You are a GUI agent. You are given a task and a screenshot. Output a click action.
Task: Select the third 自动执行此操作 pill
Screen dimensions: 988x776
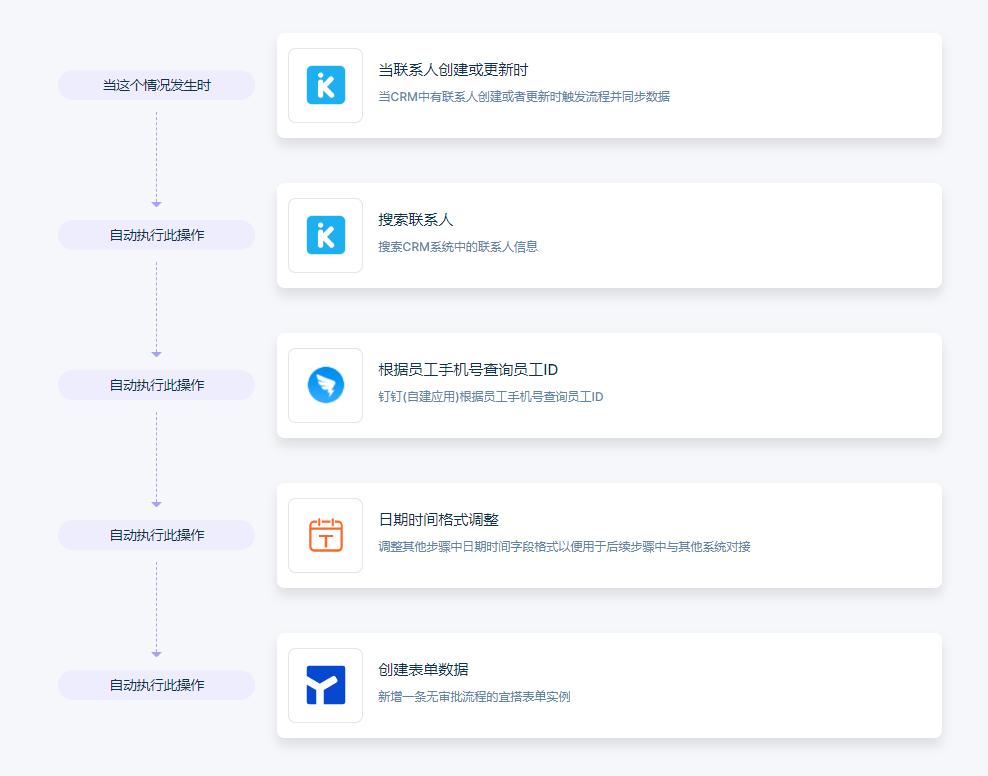[x=155, y=535]
